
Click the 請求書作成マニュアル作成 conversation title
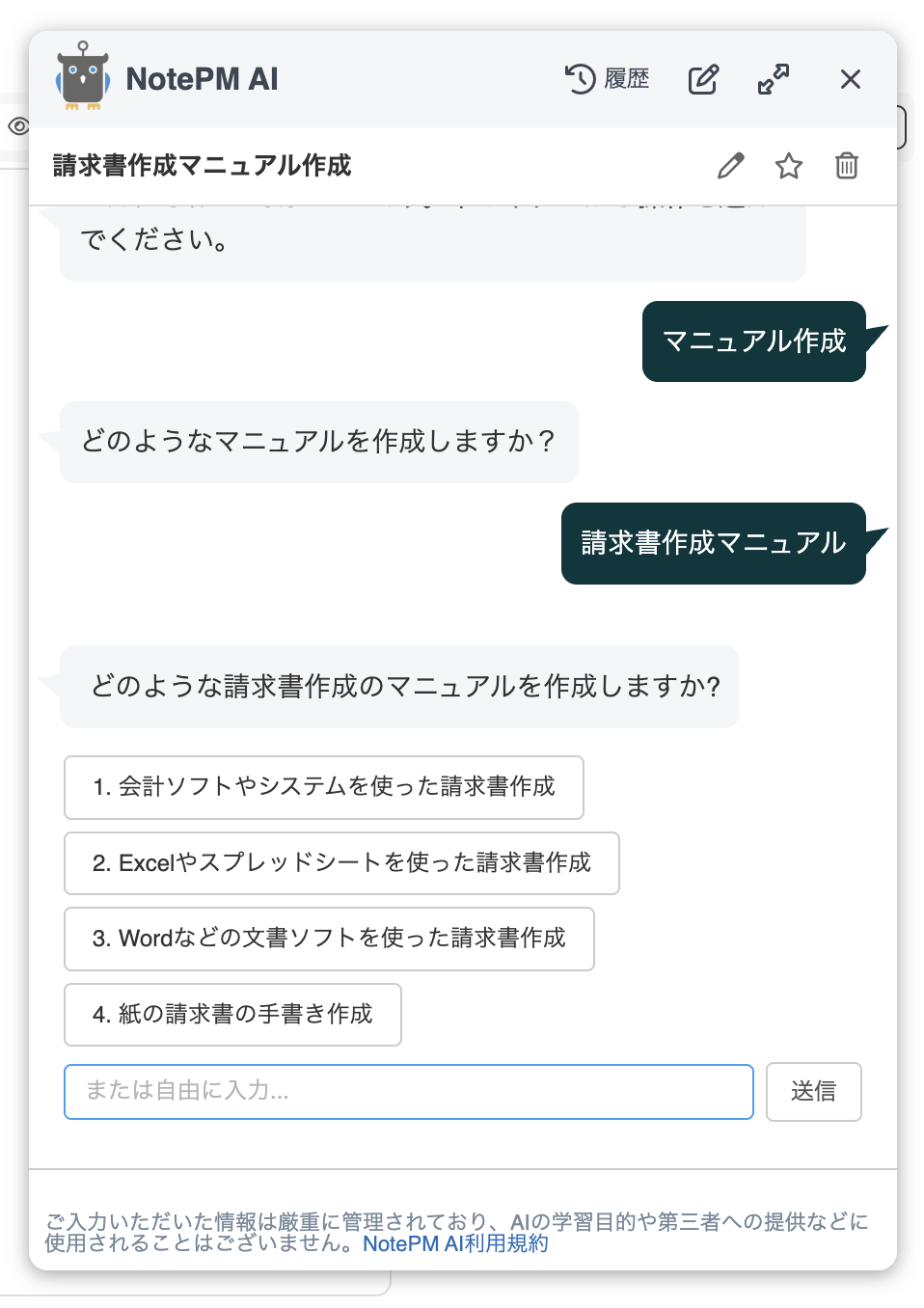(x=203, y=166)
